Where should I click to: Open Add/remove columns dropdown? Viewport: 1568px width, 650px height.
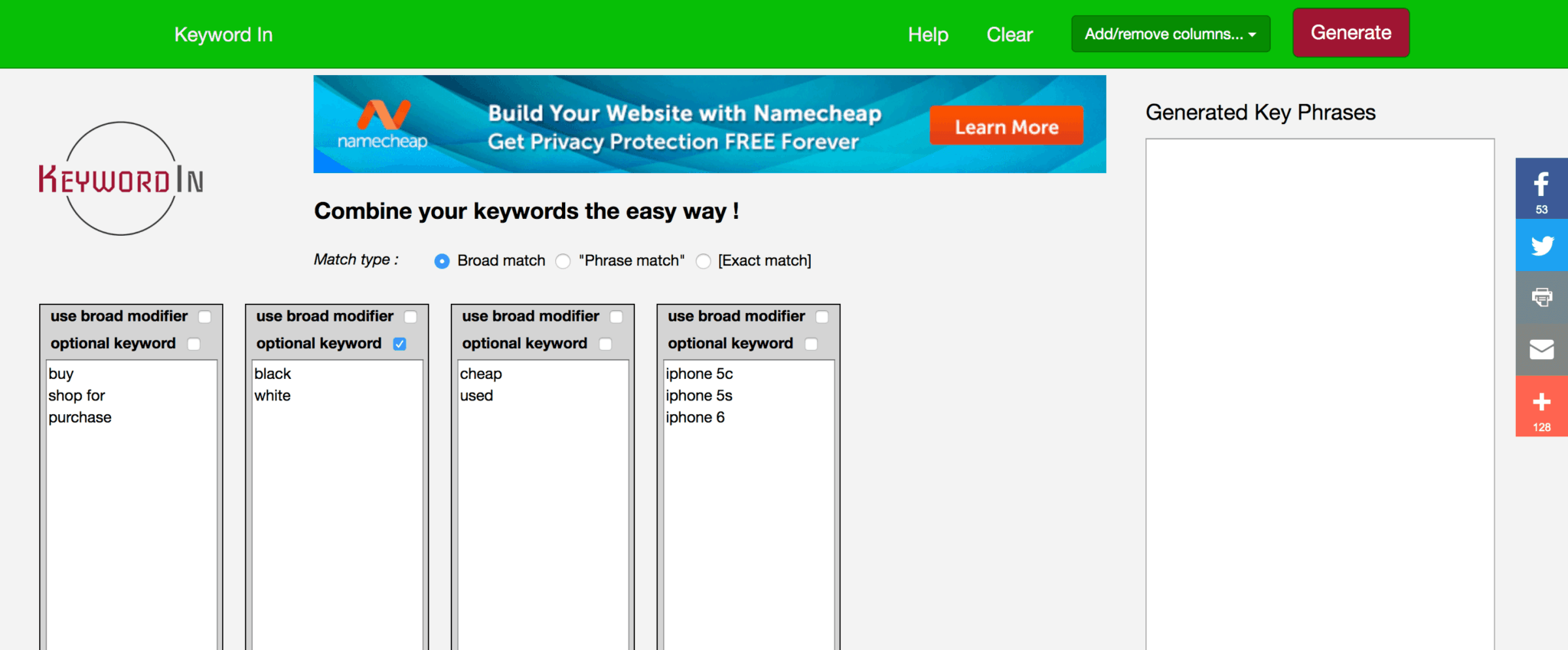coord(1171,34)
